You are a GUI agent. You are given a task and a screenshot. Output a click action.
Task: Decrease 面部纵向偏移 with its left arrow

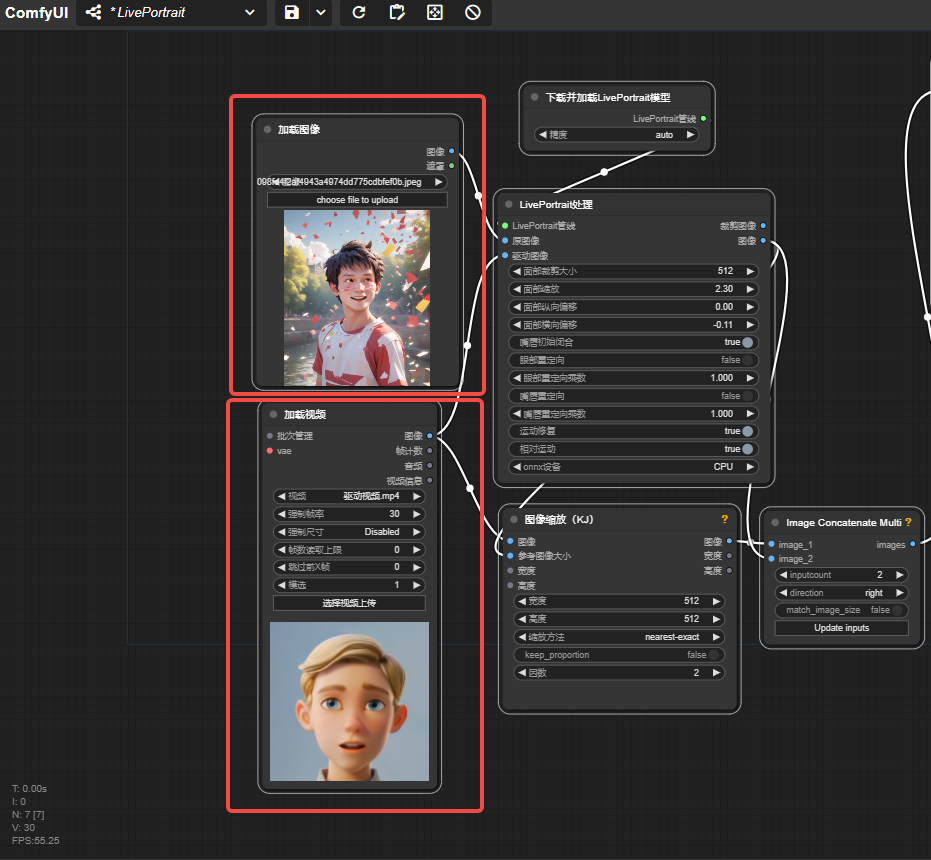tap(517, 306)
